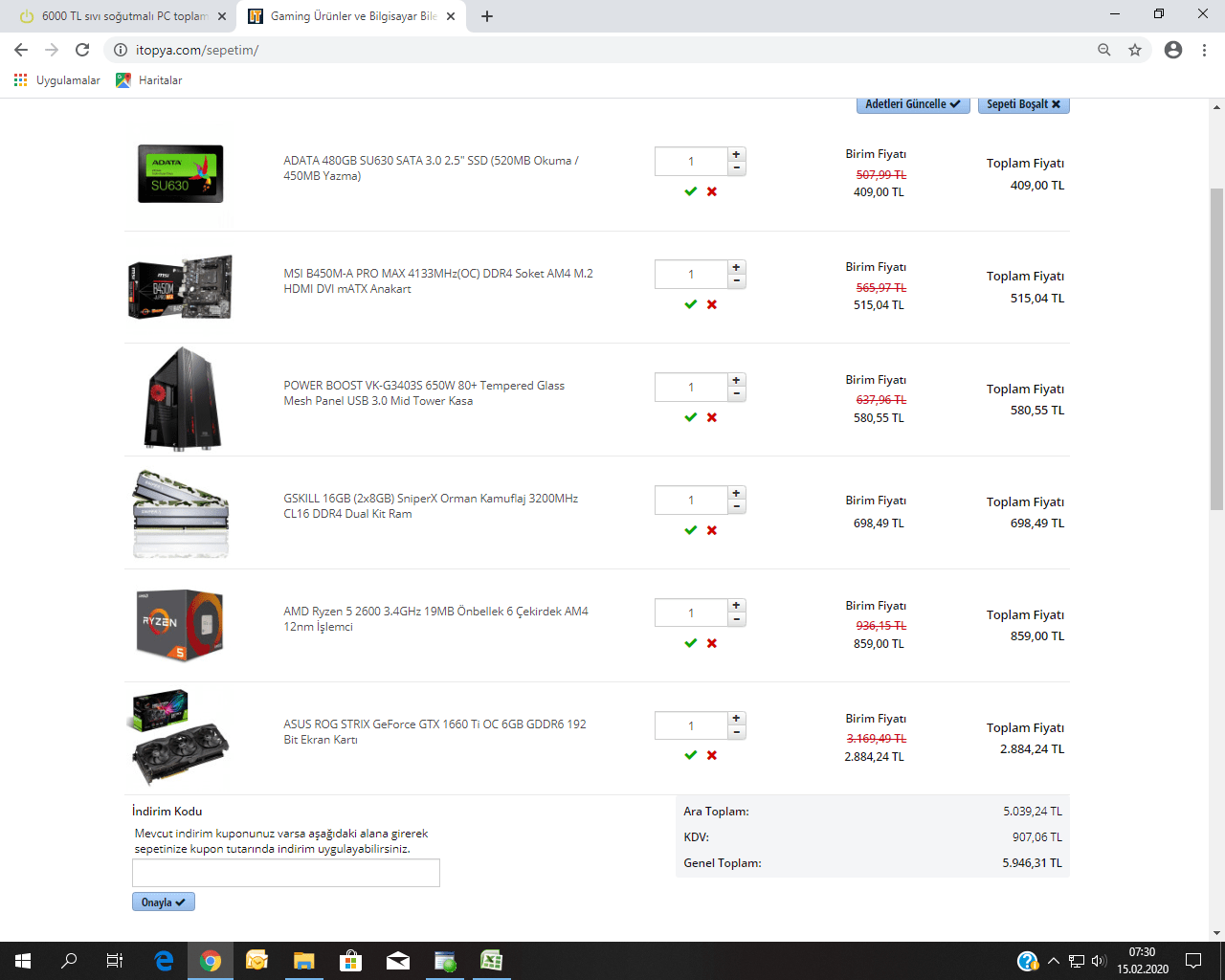Image resolution: width=1225 pixels, height=980 pixels.
Task: Open a new browser tab
Action: click(x=487, y=16)
